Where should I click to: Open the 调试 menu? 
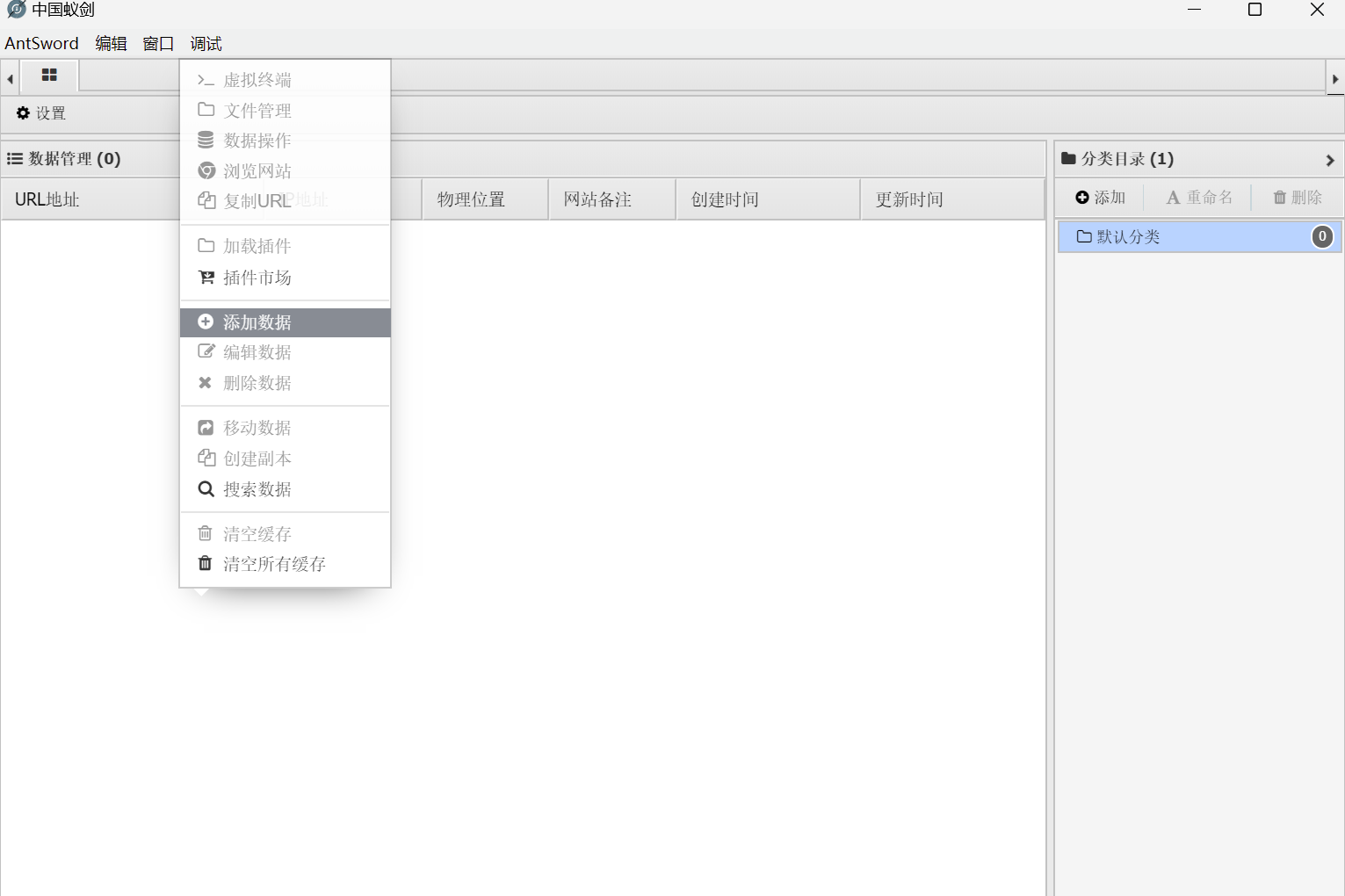tap(206, 43)
